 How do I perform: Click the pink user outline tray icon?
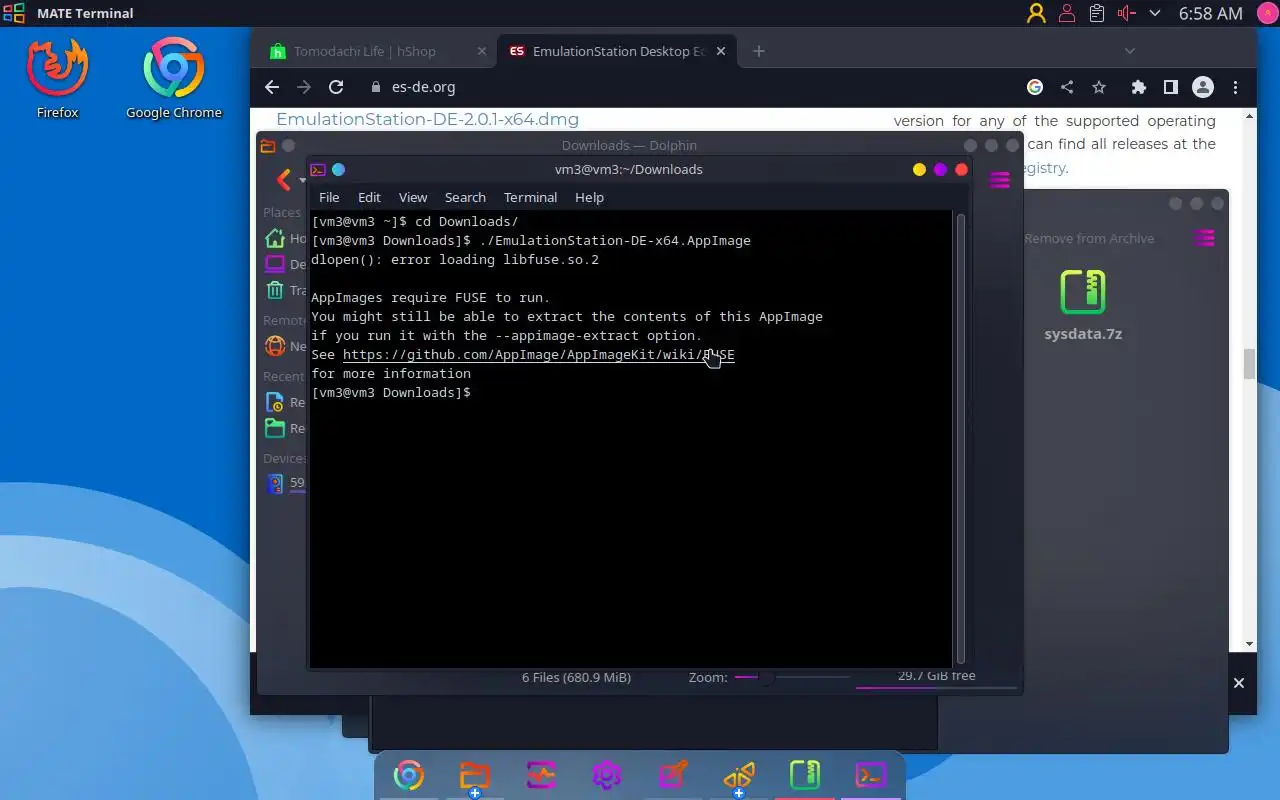click(x=1067, y=13)
